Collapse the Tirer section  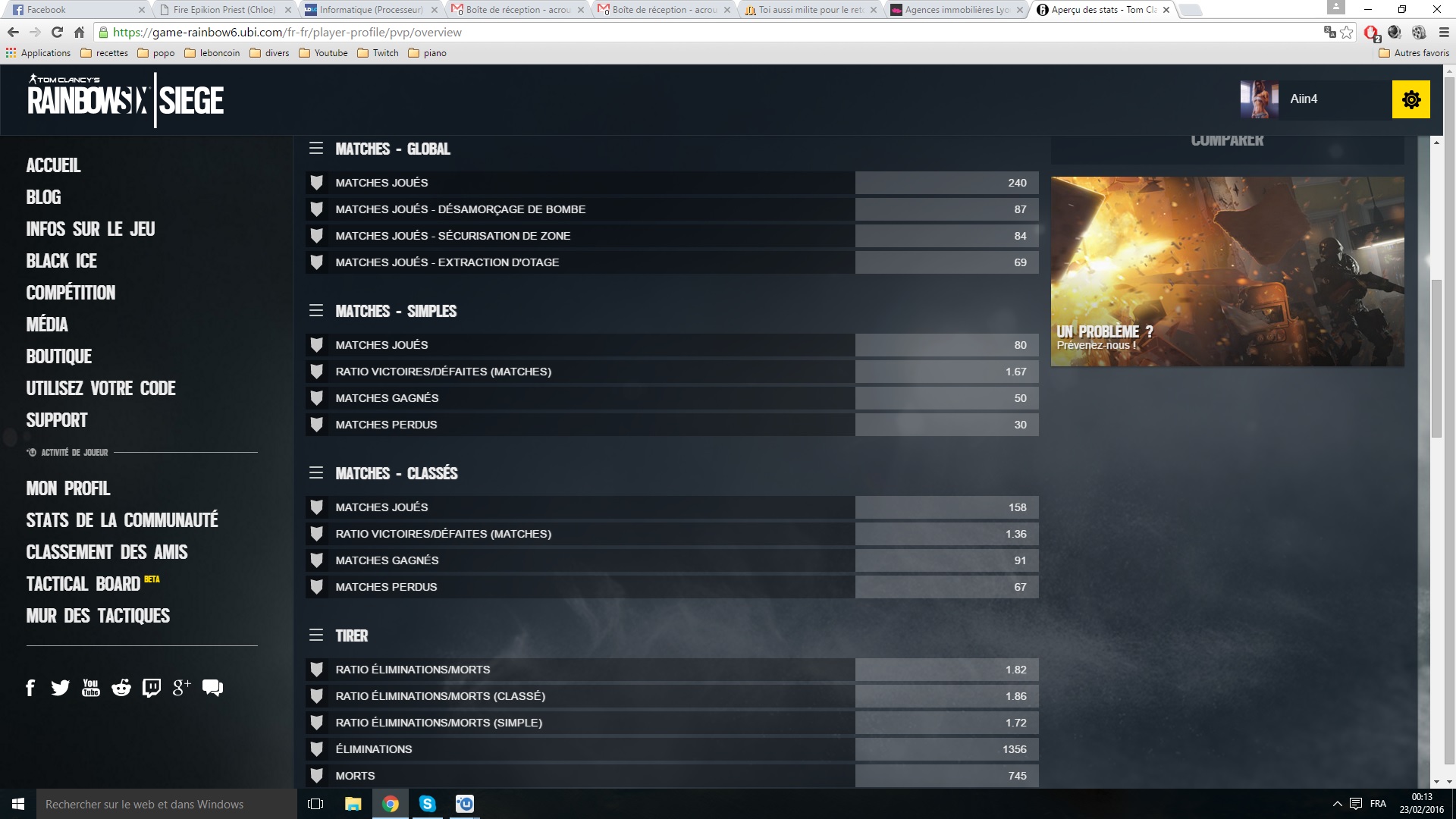(x=316, y=635)
